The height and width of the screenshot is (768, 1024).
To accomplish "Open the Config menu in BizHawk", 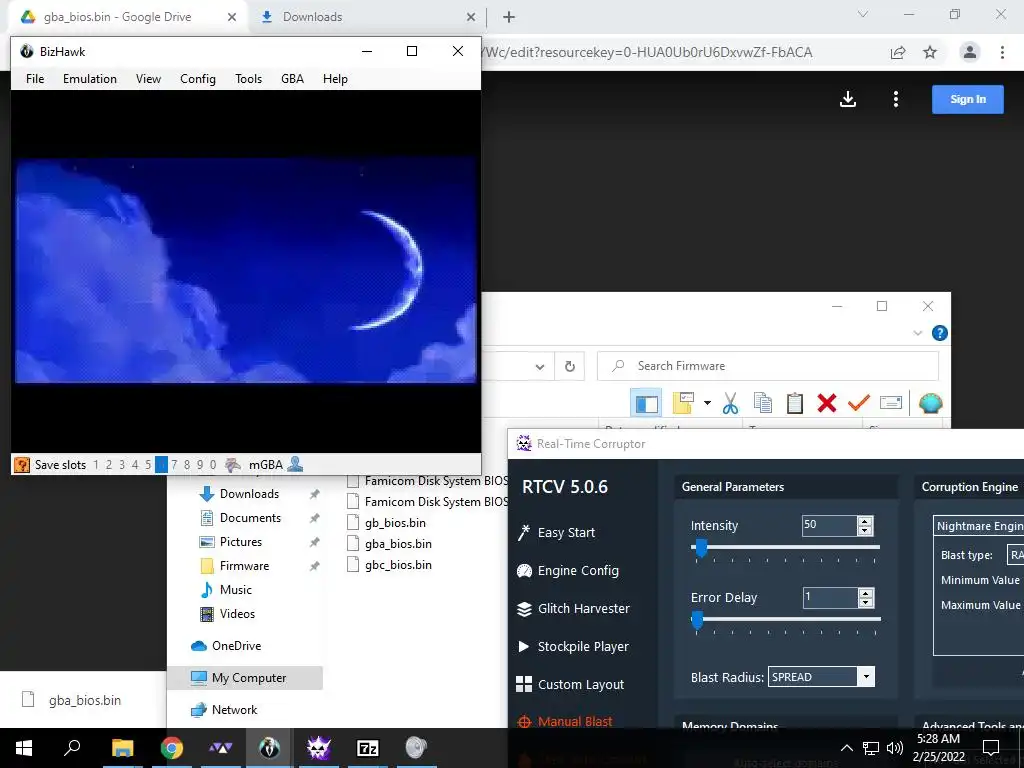I will click(x=198, y=78).
